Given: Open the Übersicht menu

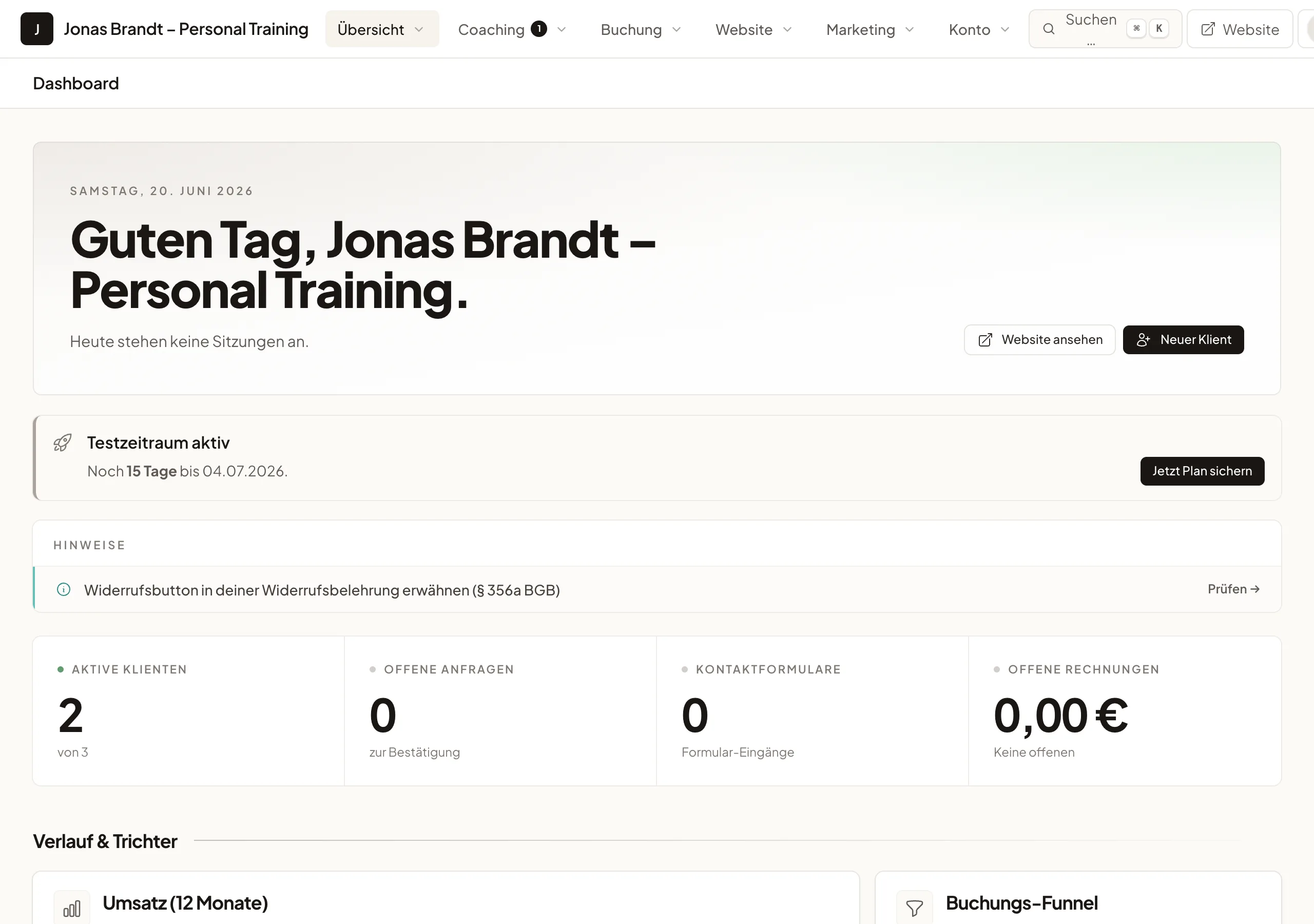Looking at the screenshot, I should coord(382,29).
